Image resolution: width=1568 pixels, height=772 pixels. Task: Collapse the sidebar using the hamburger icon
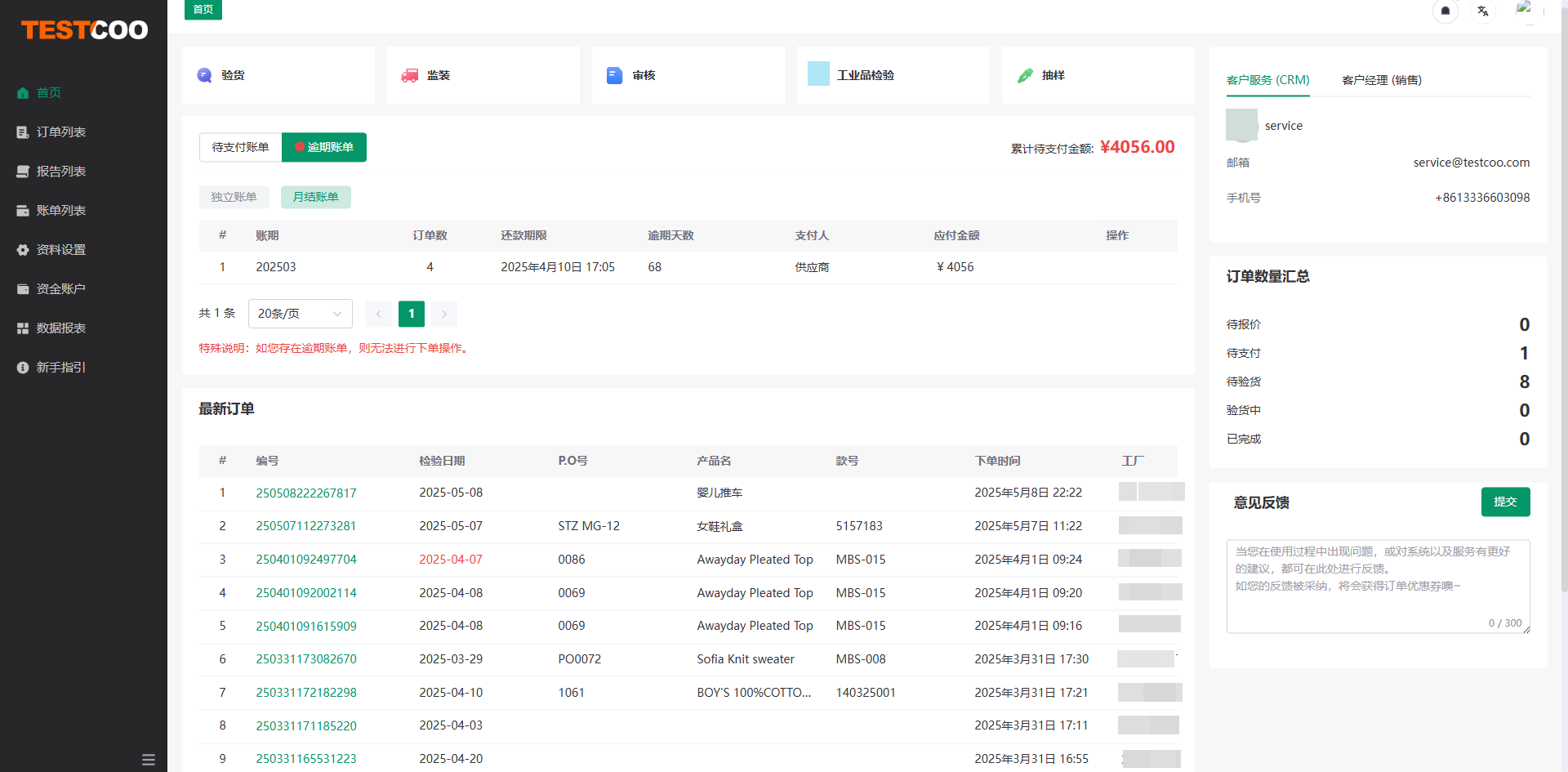[148, 760]
